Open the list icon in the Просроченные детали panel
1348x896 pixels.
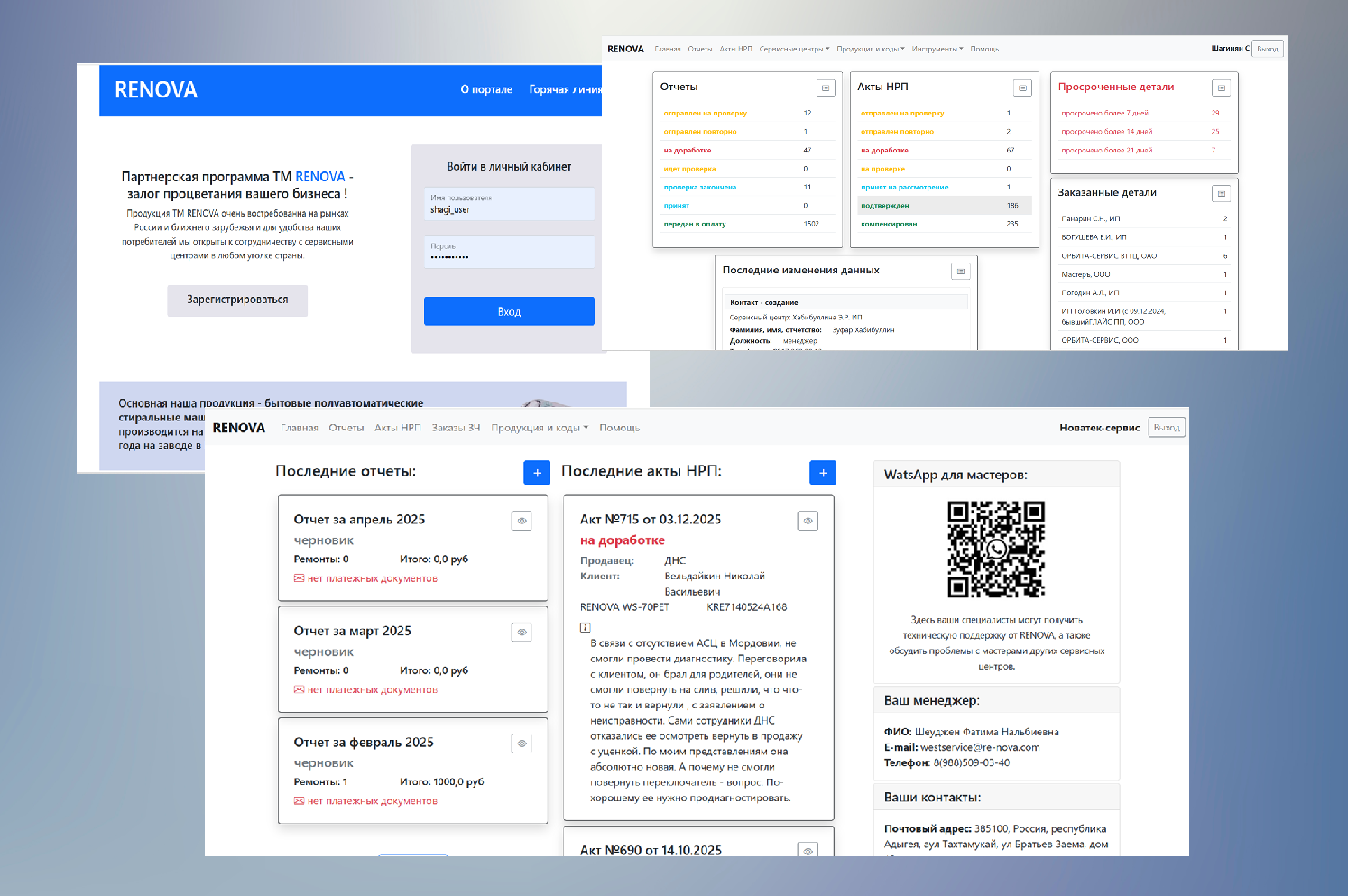[x=1222, y=88]
